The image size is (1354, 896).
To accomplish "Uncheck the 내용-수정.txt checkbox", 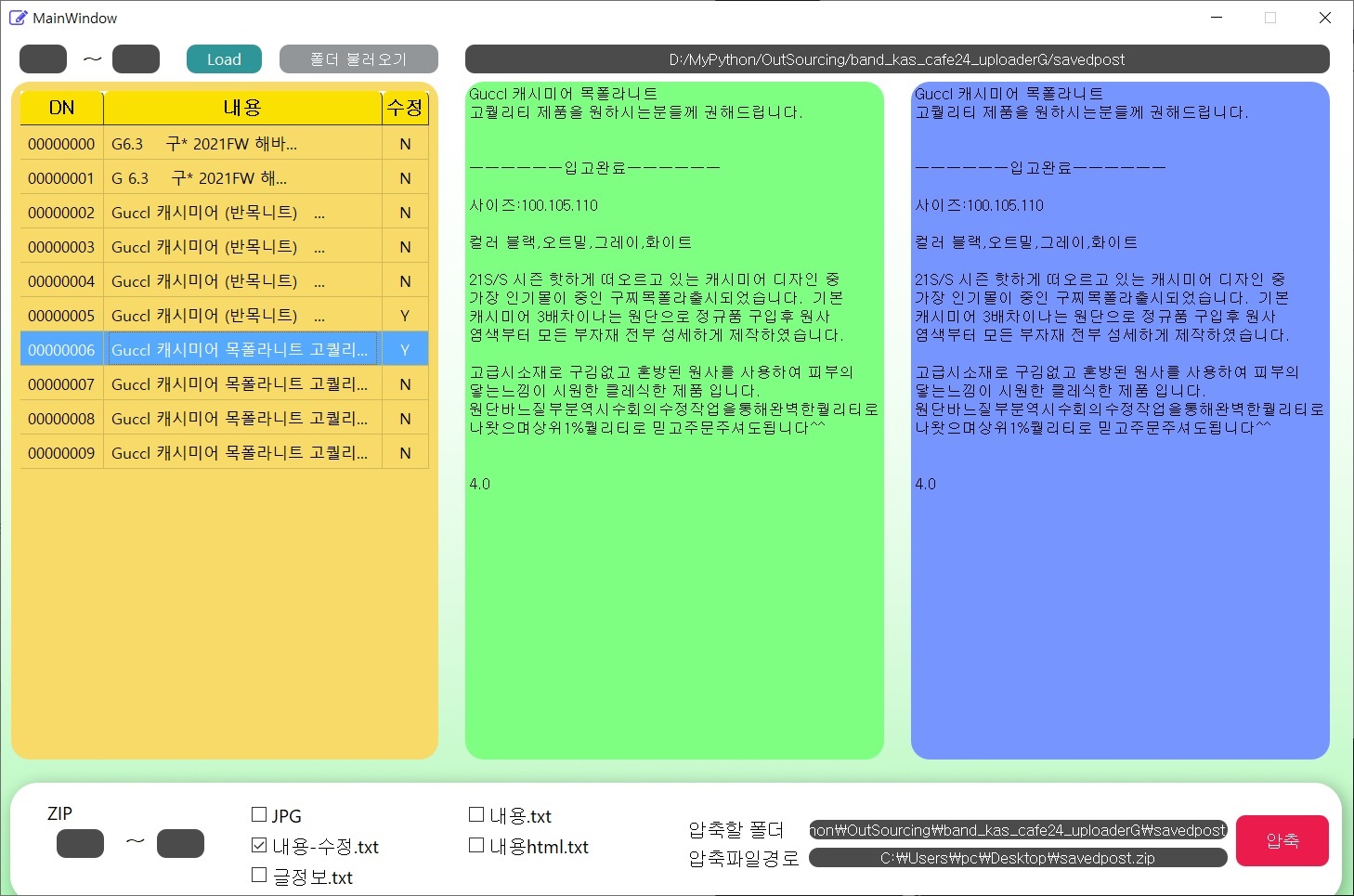I will pyautogui.click(x=258, y=845).
